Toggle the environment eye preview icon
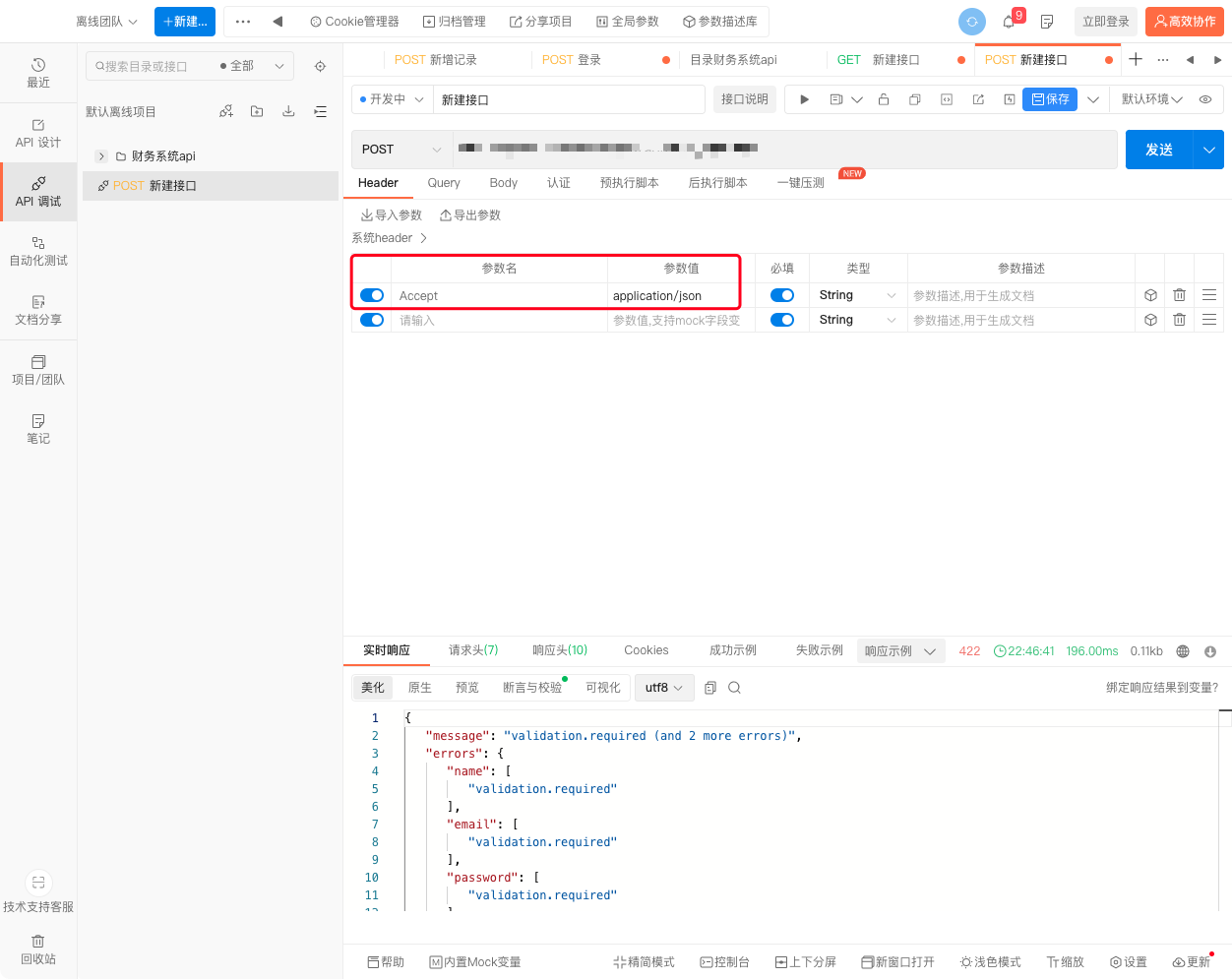Image resolution: width=1232 pixels, height=979 pixels. pos(1205,99)
